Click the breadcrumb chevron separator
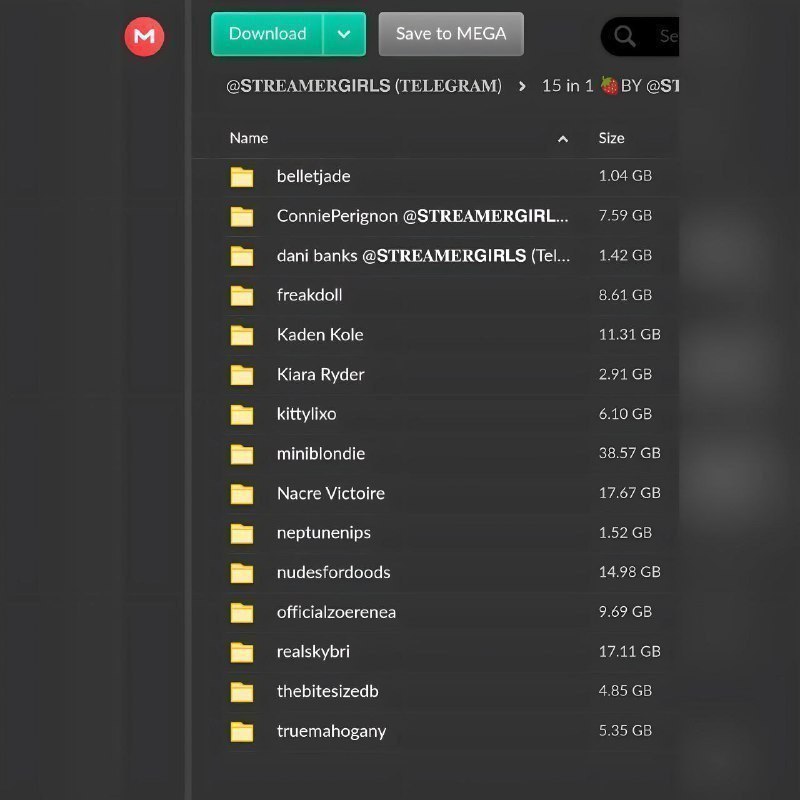This screenshot has width=800, height=800. tap(522, 86)
